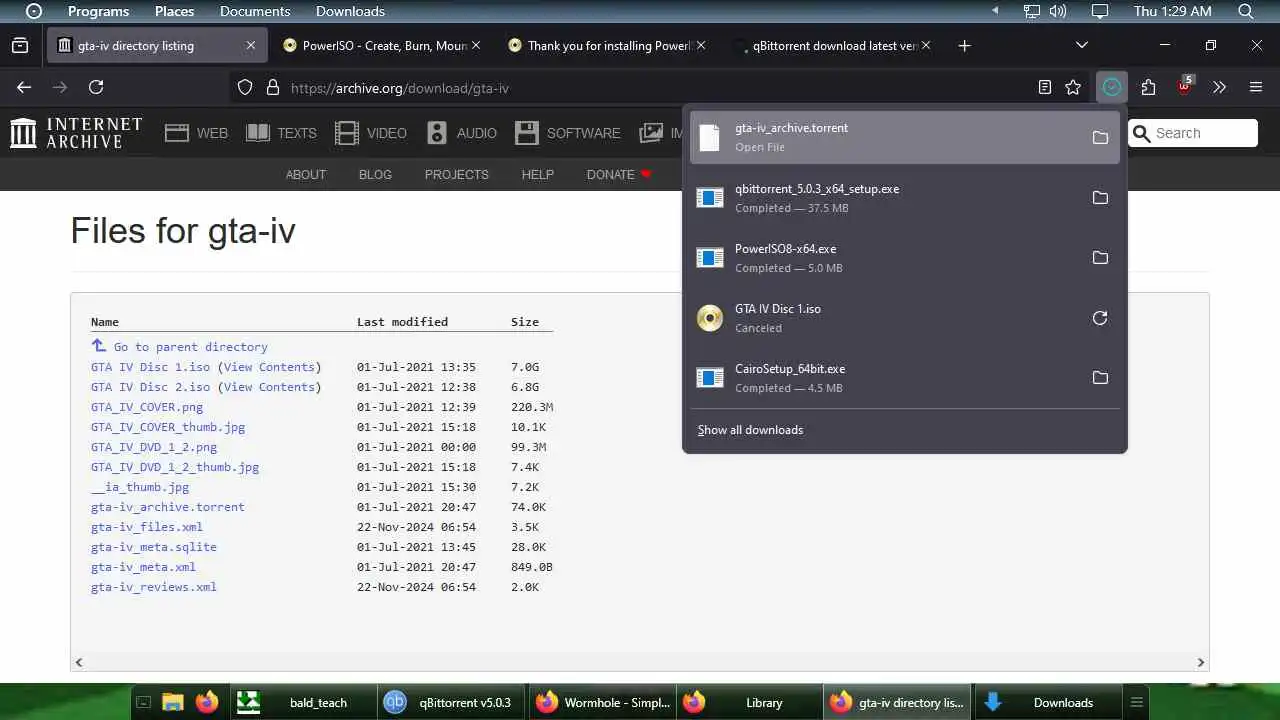Image resolution: width=1280 pixels, height=720 pixels.
Task: Click BLOG in Archive subnav
Action: tap(375, 174)
